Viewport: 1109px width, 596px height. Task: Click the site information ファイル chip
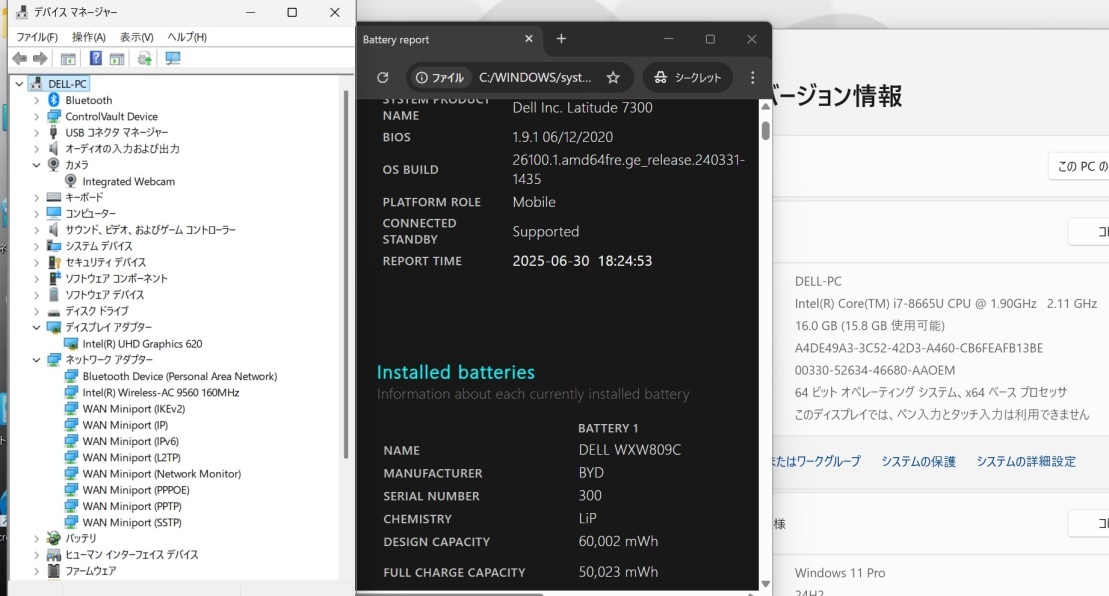click(x=440, y=77)
